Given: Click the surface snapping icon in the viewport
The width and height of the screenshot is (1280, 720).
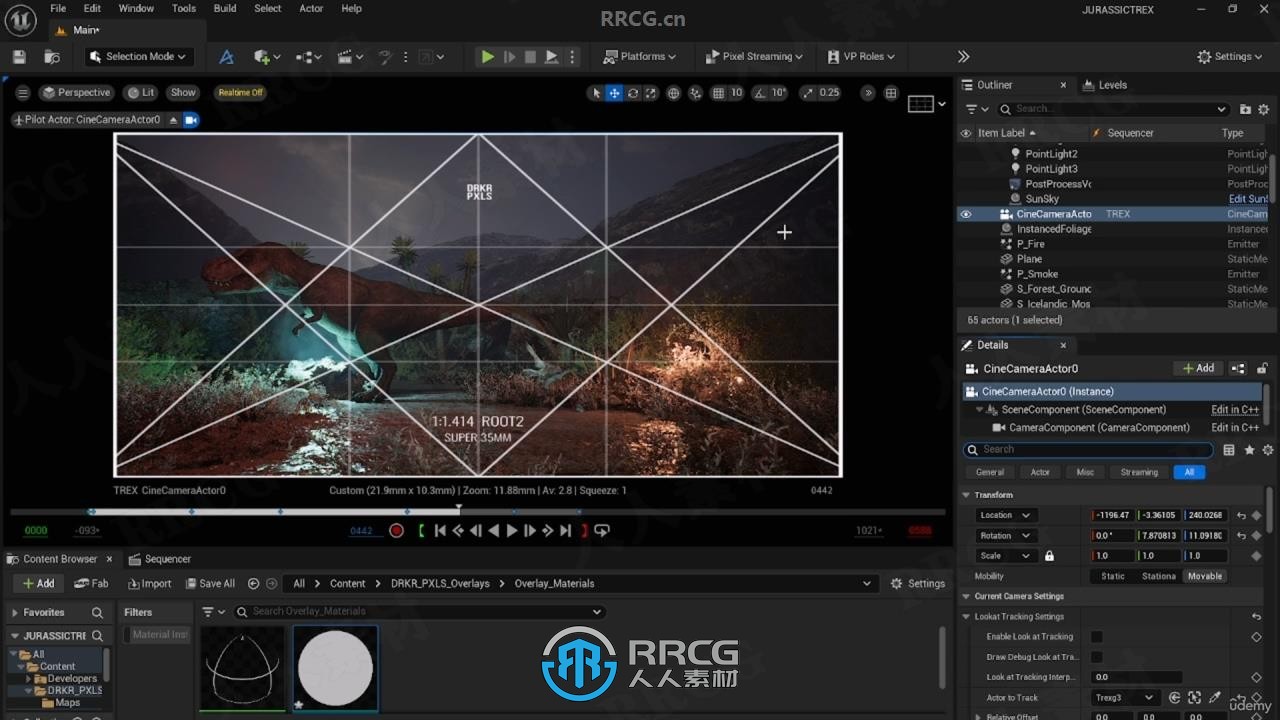Looking at the screenshot, I should pos(695,93).
